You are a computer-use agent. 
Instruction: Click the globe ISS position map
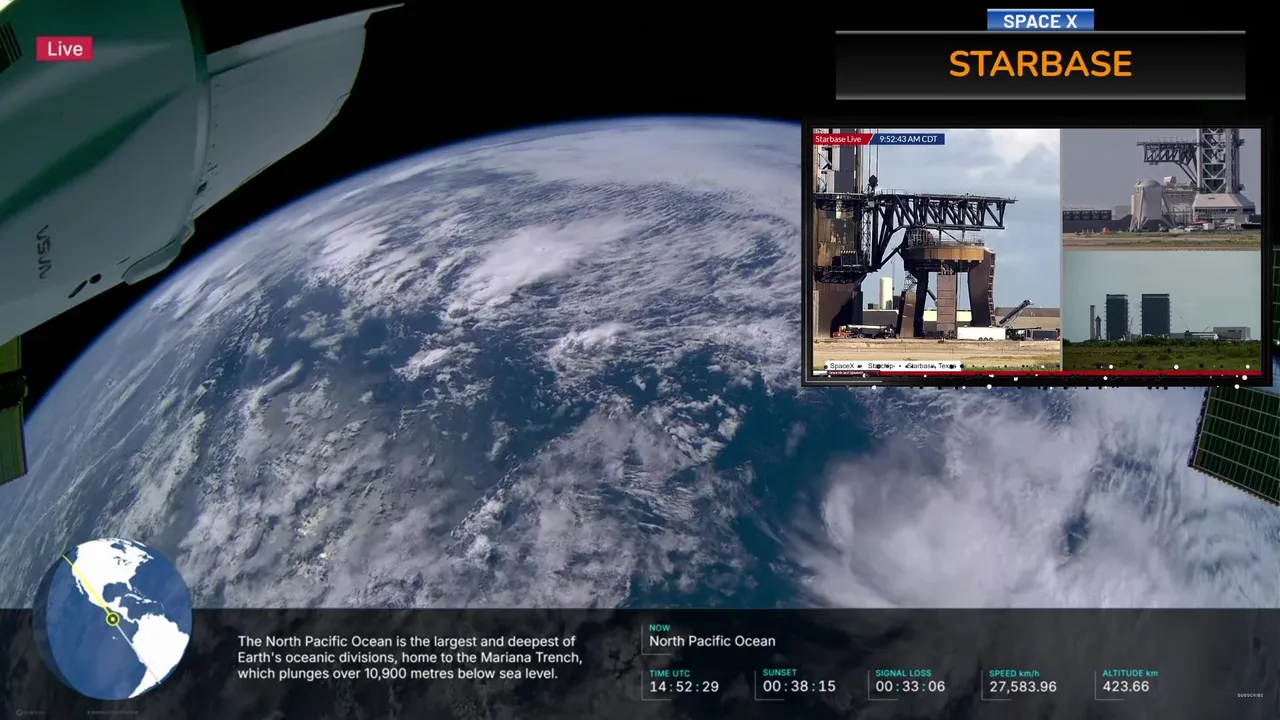(x=112, y=619)
